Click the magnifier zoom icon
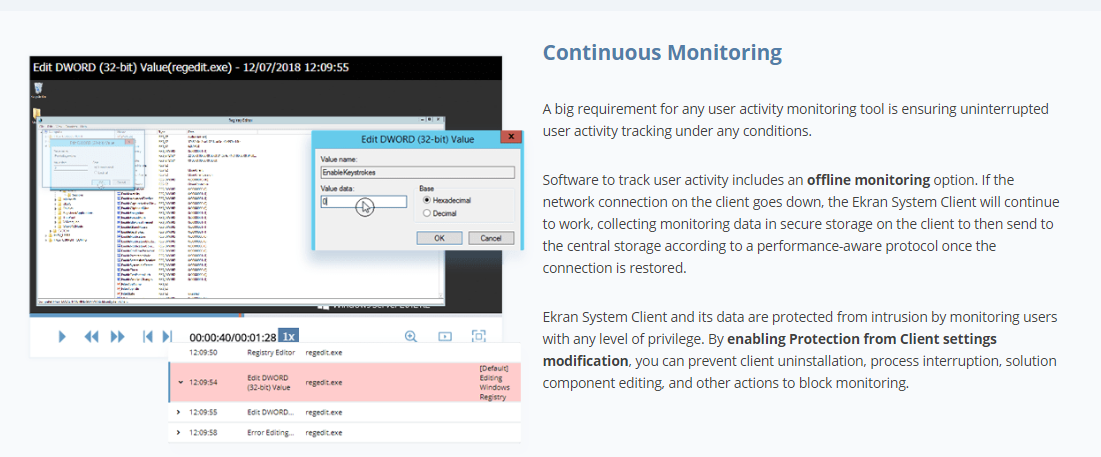1101x457 pixels. tap(411, 336)
